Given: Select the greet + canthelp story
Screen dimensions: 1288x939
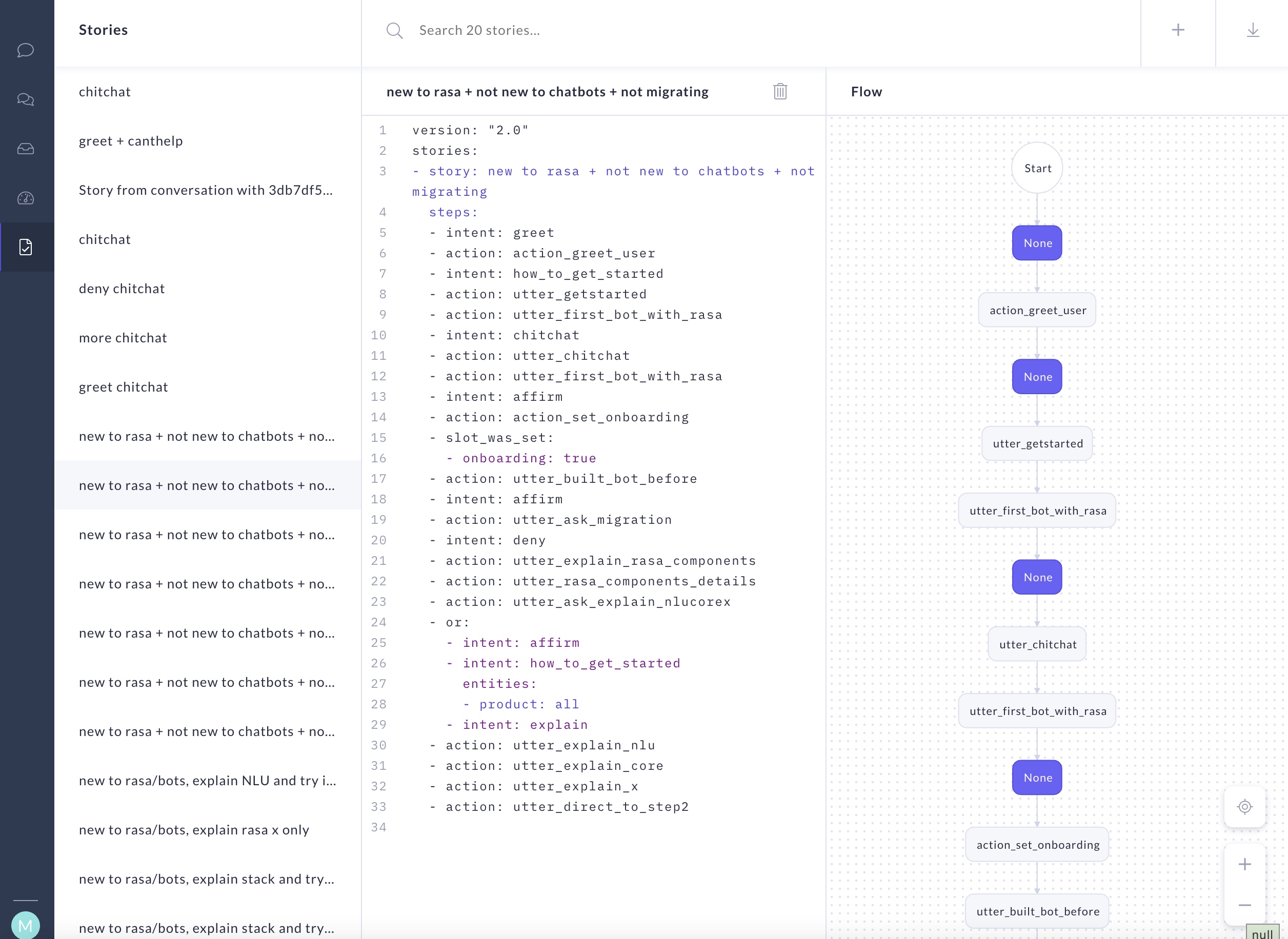Looking at the screenshot, I should point(131,141).
